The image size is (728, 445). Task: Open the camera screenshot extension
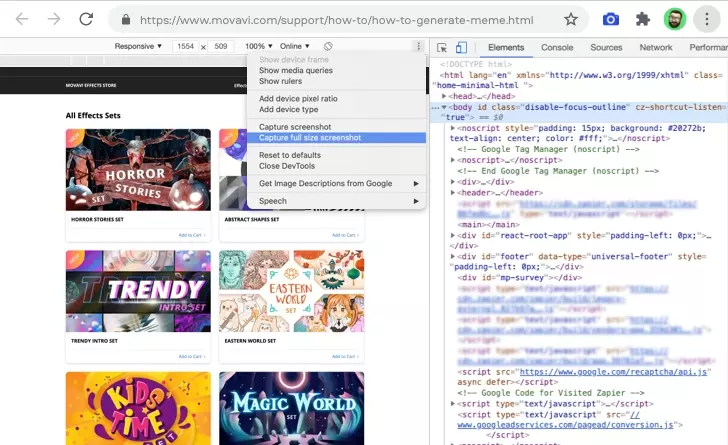tap(611, 20)
